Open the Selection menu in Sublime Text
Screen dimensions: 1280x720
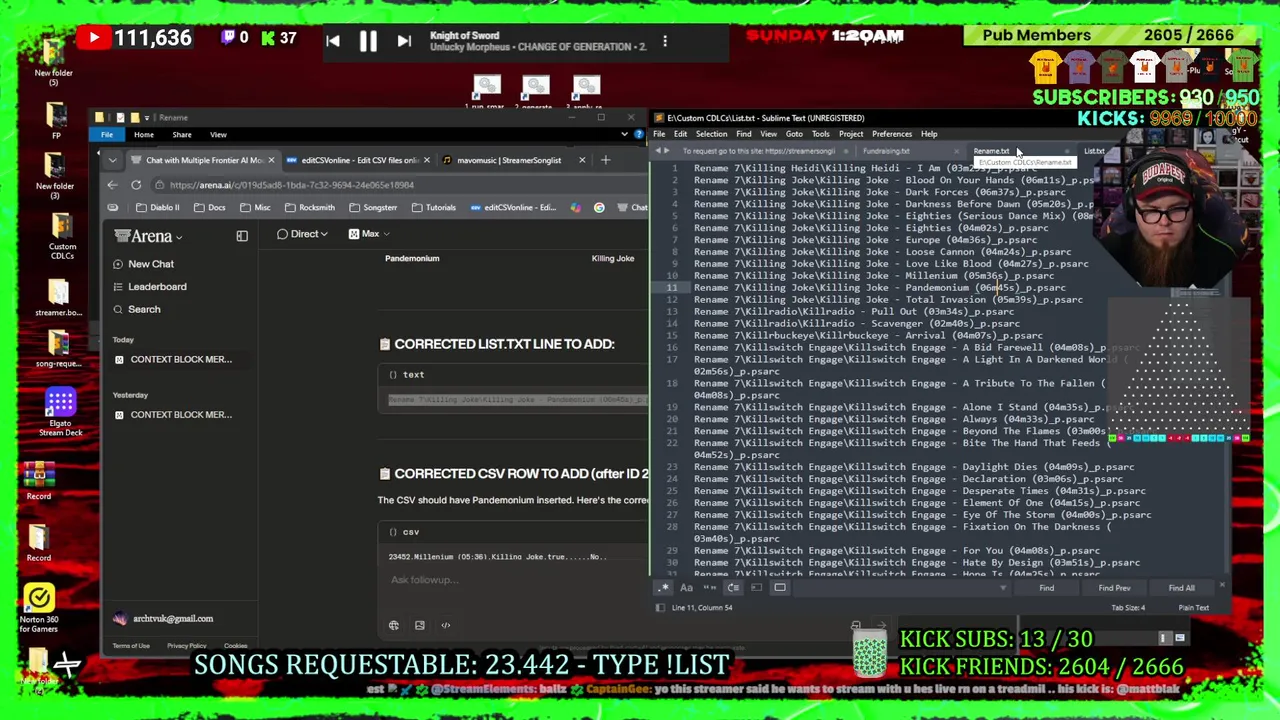[711, 134]
